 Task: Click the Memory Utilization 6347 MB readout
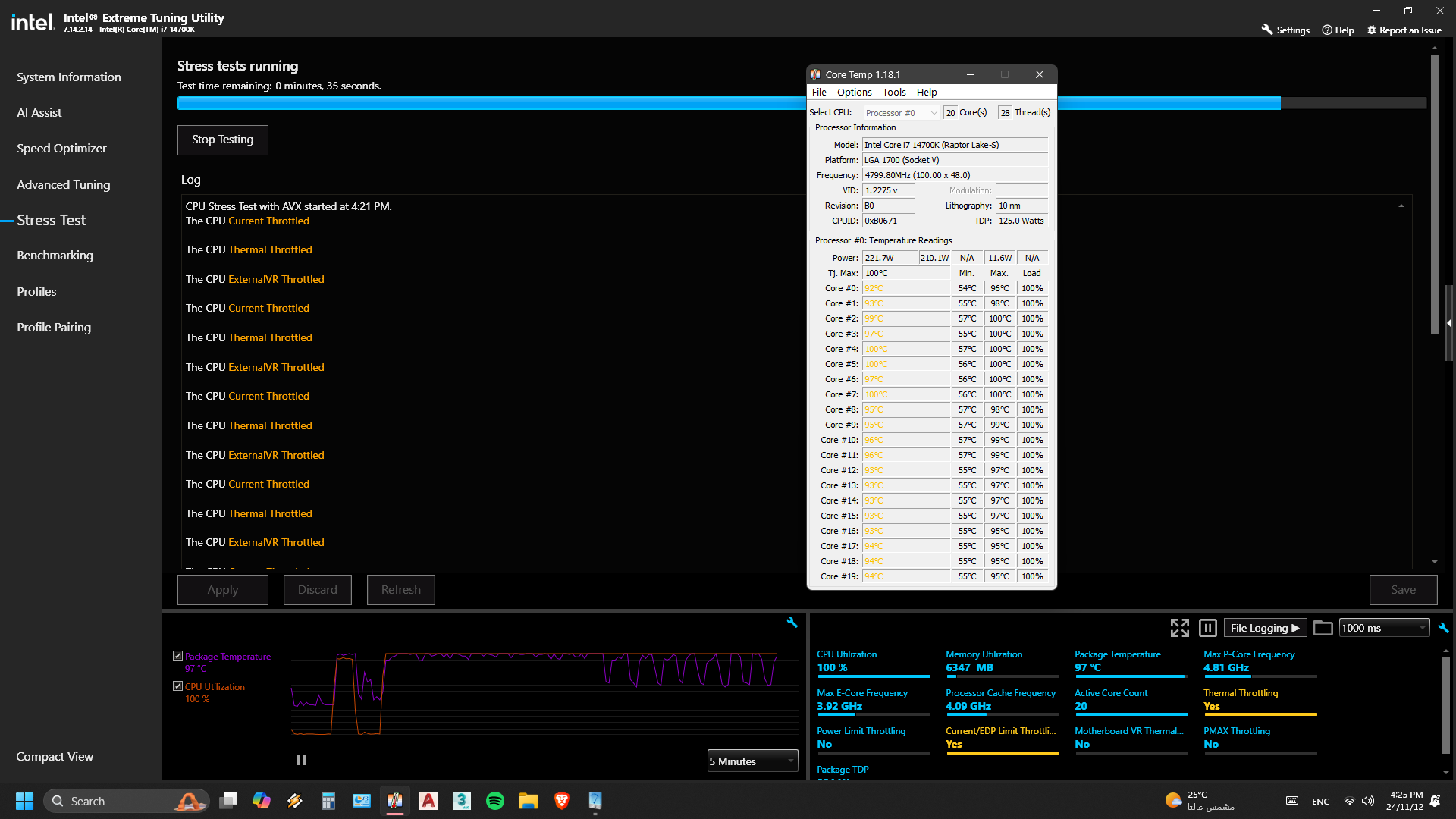[1002, 661]
